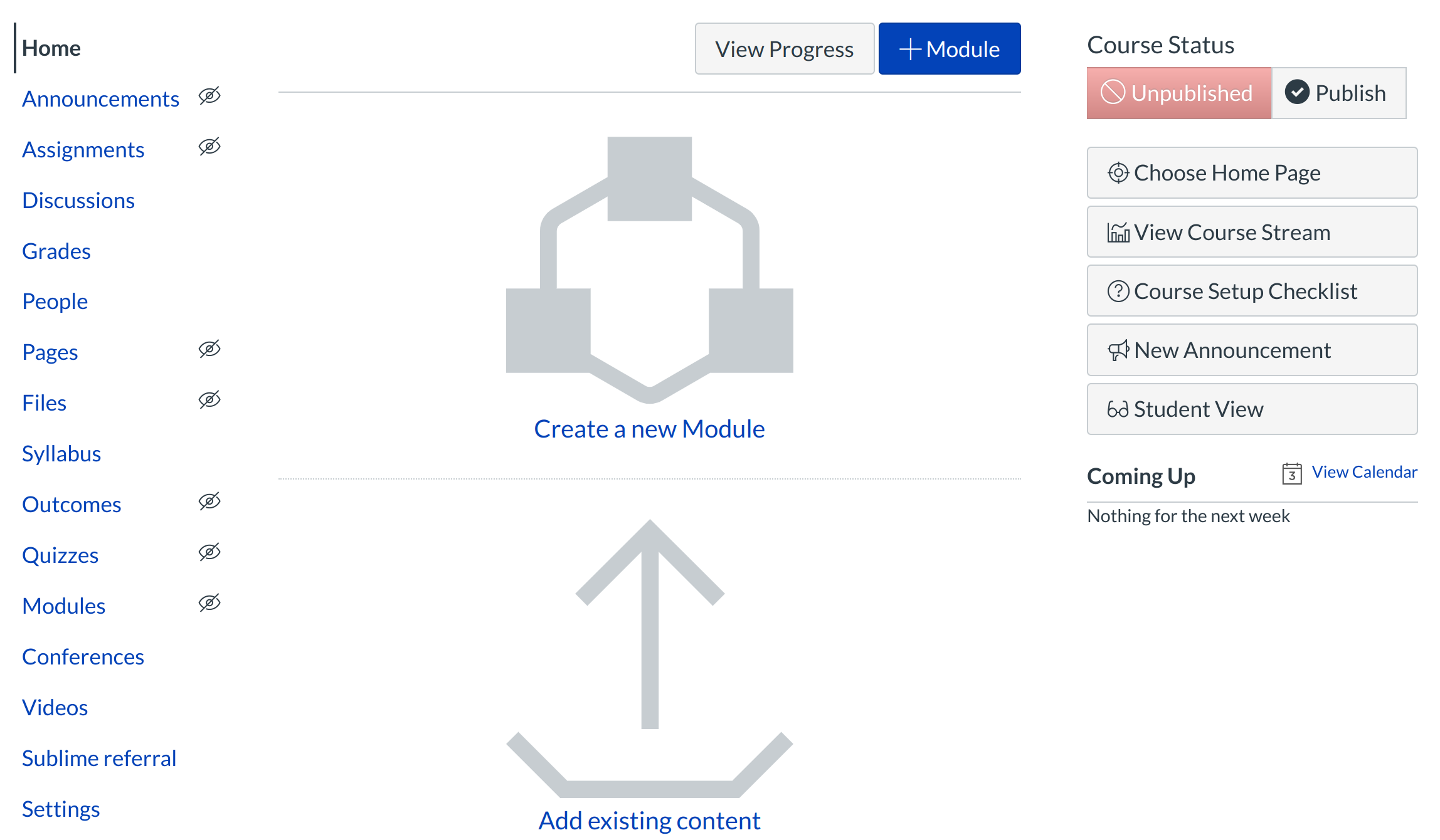Click the hidden-eye icon next to Quizzes
Viewport: 1440px width, 840px height.
(x=209, y=552)
